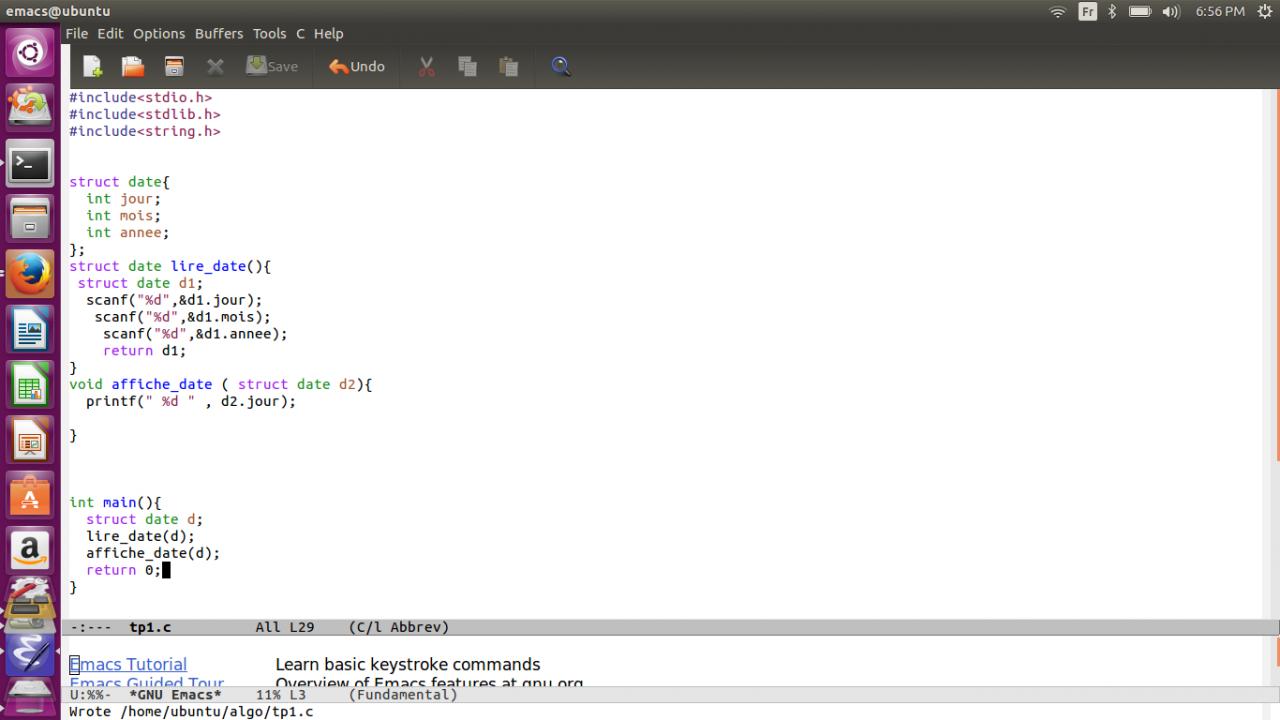Click the *GNU Emacs* buffer name in mode line

175,694
